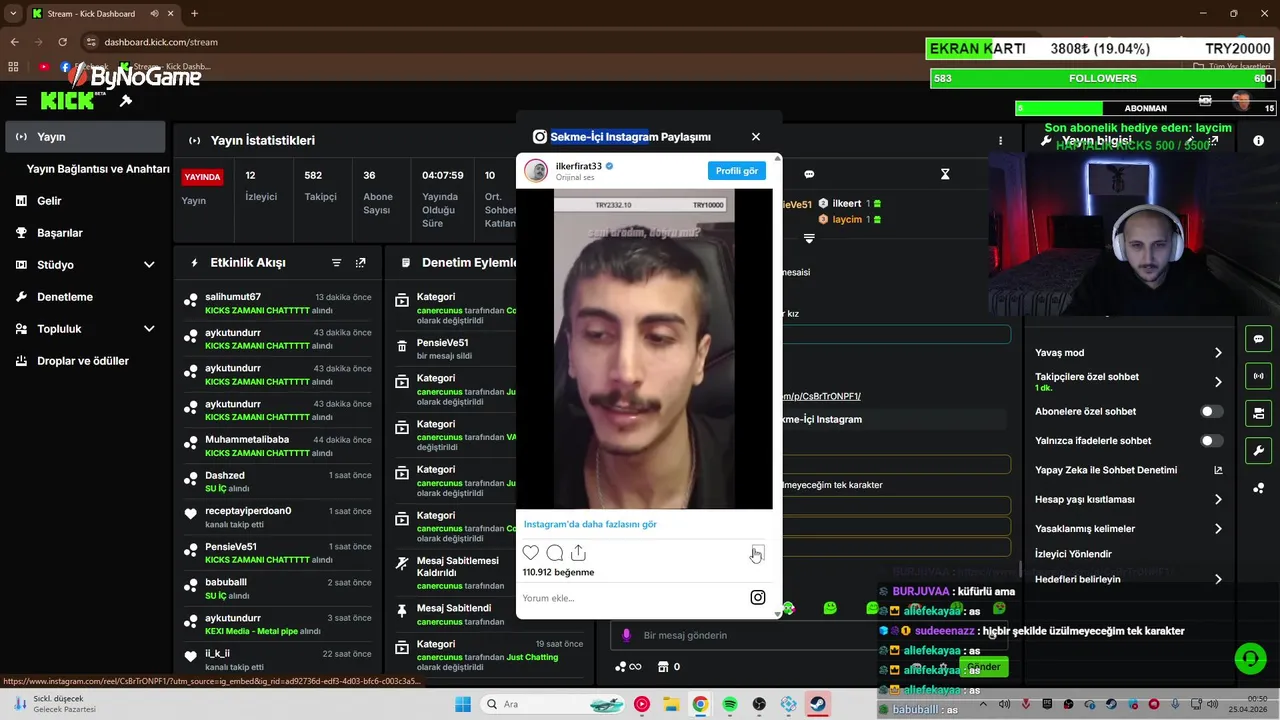Open the Gelir sidebar item
This screenshot has width=1280, height=720.
(x=85, y=201)
